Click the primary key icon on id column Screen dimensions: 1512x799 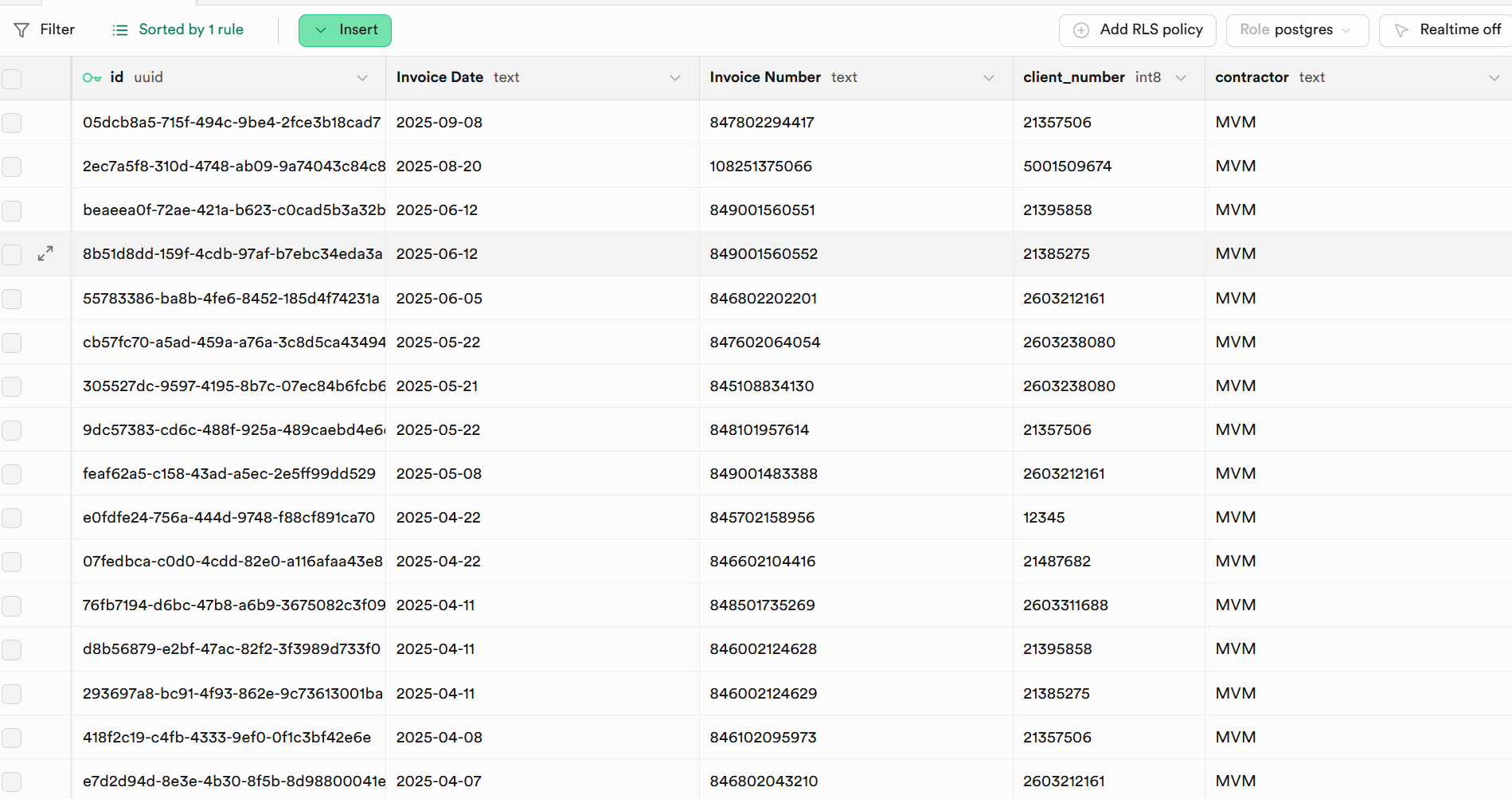pos(92,78)
